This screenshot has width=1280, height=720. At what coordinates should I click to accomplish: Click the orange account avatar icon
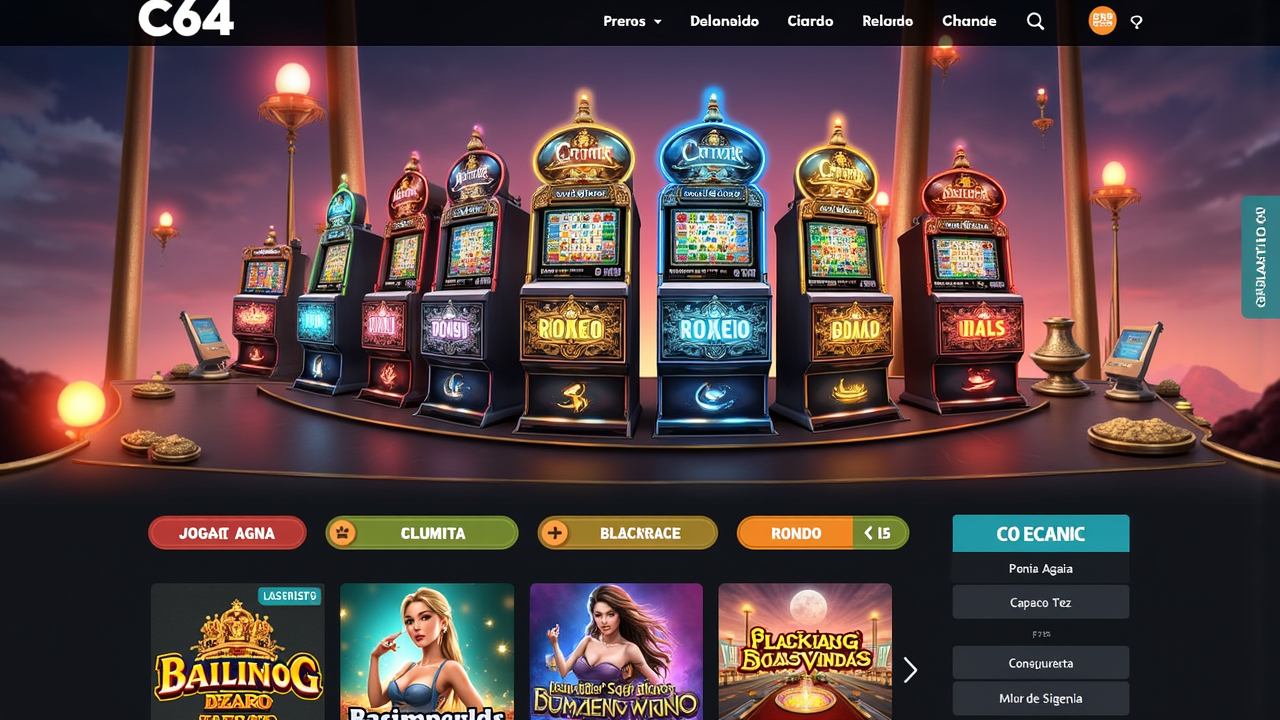1102,21
